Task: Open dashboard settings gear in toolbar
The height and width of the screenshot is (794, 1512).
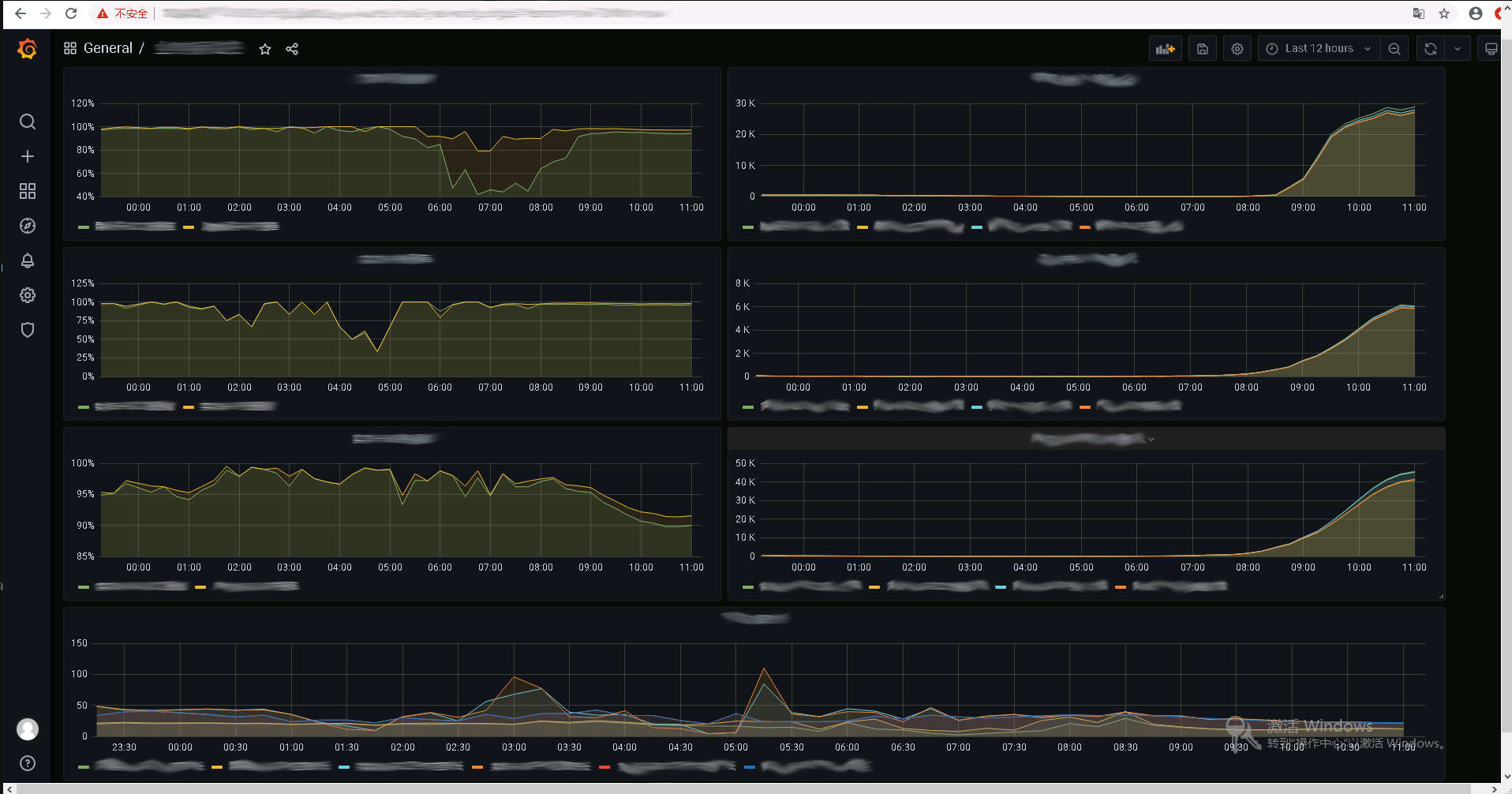Action: 1237,49
